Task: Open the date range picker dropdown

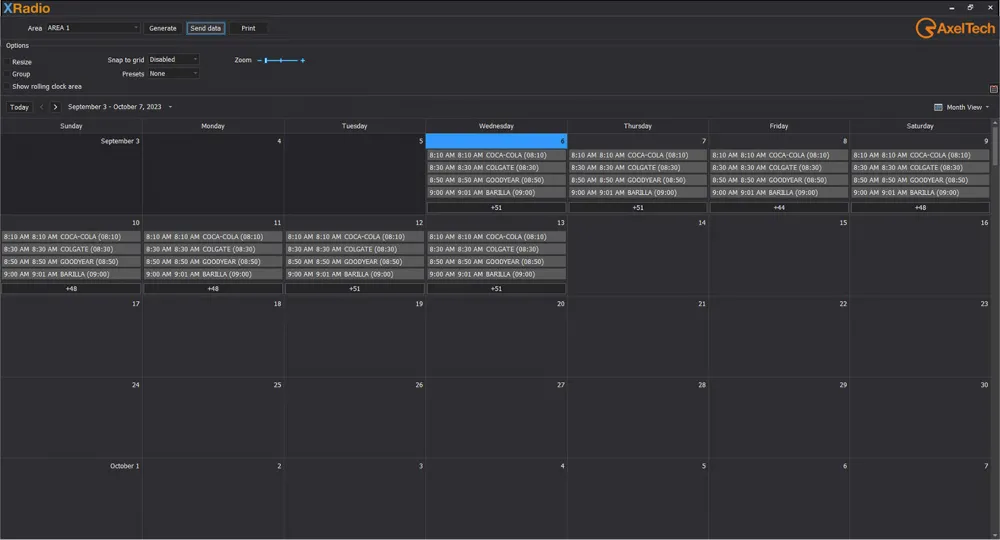Action: 170,107
